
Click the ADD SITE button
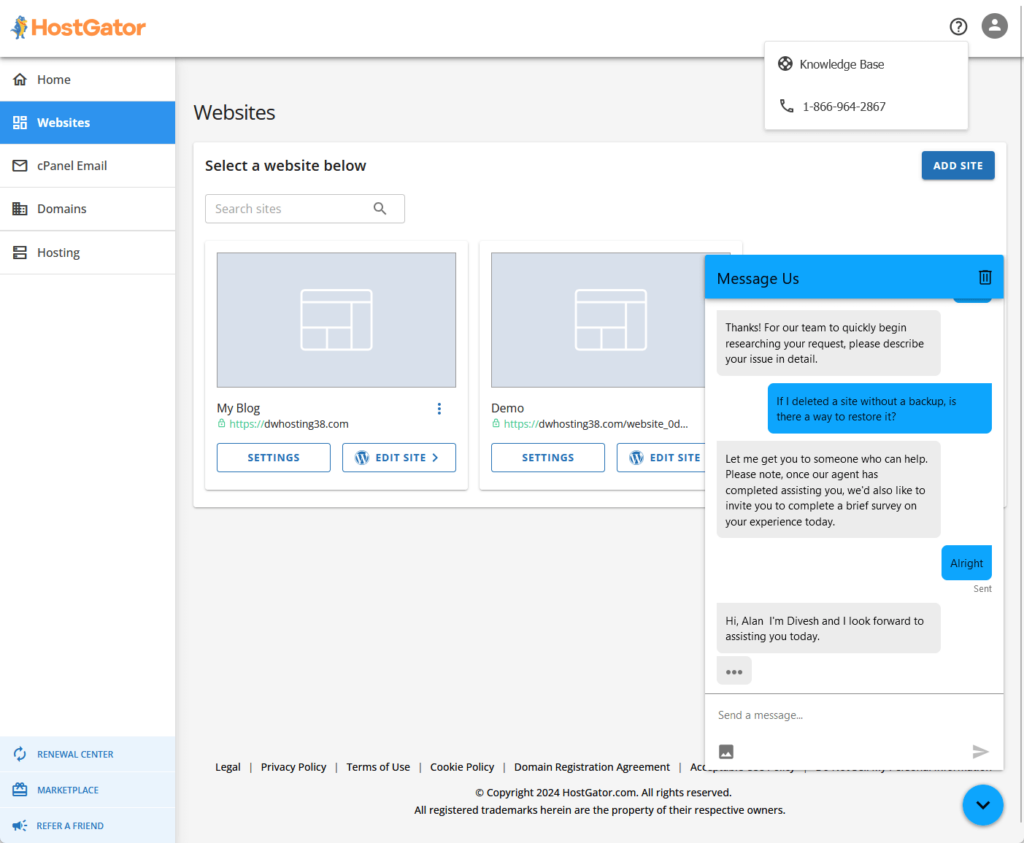957,166
